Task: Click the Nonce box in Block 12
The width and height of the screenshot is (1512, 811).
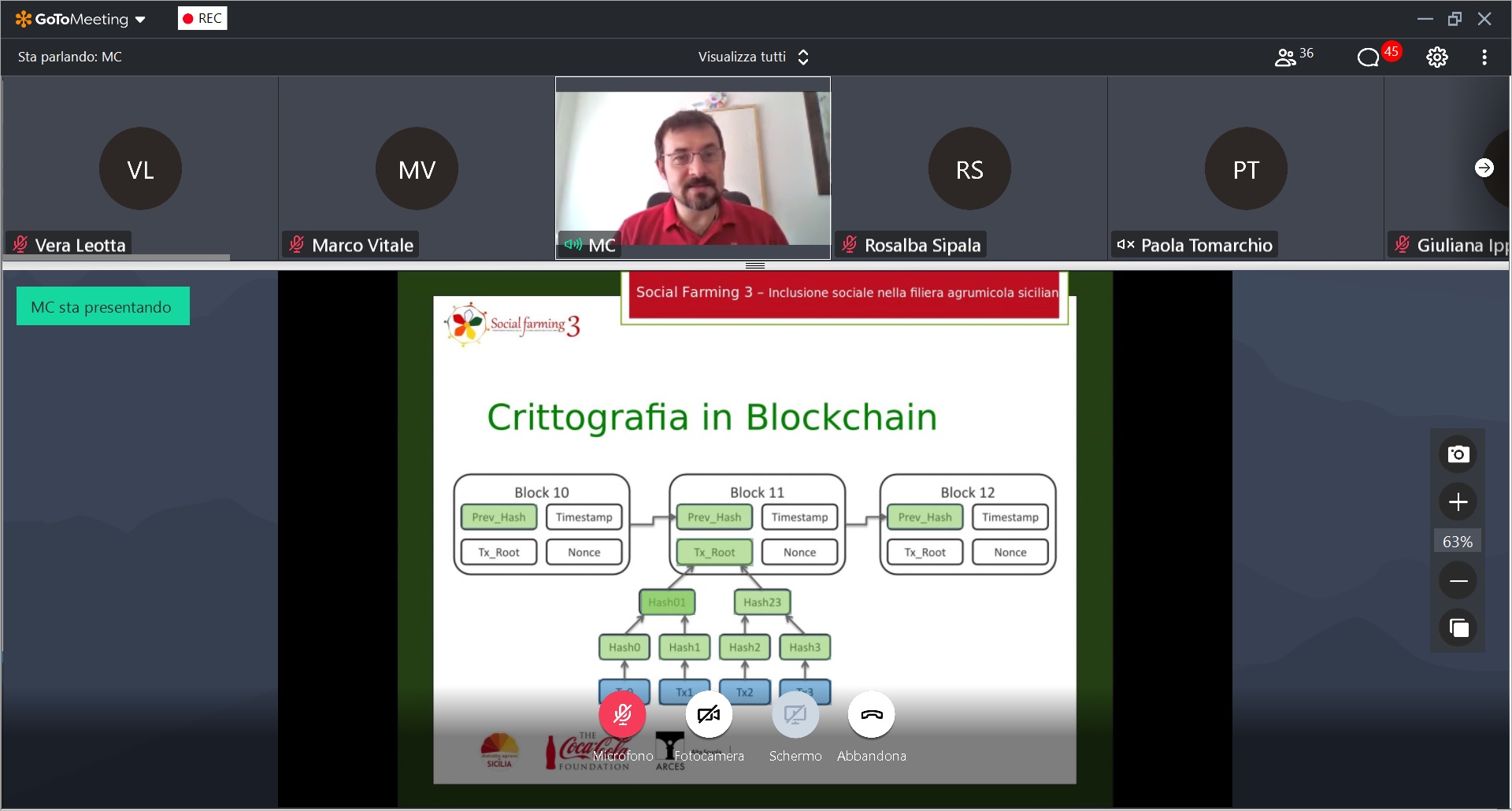Action: (1010, 553)
